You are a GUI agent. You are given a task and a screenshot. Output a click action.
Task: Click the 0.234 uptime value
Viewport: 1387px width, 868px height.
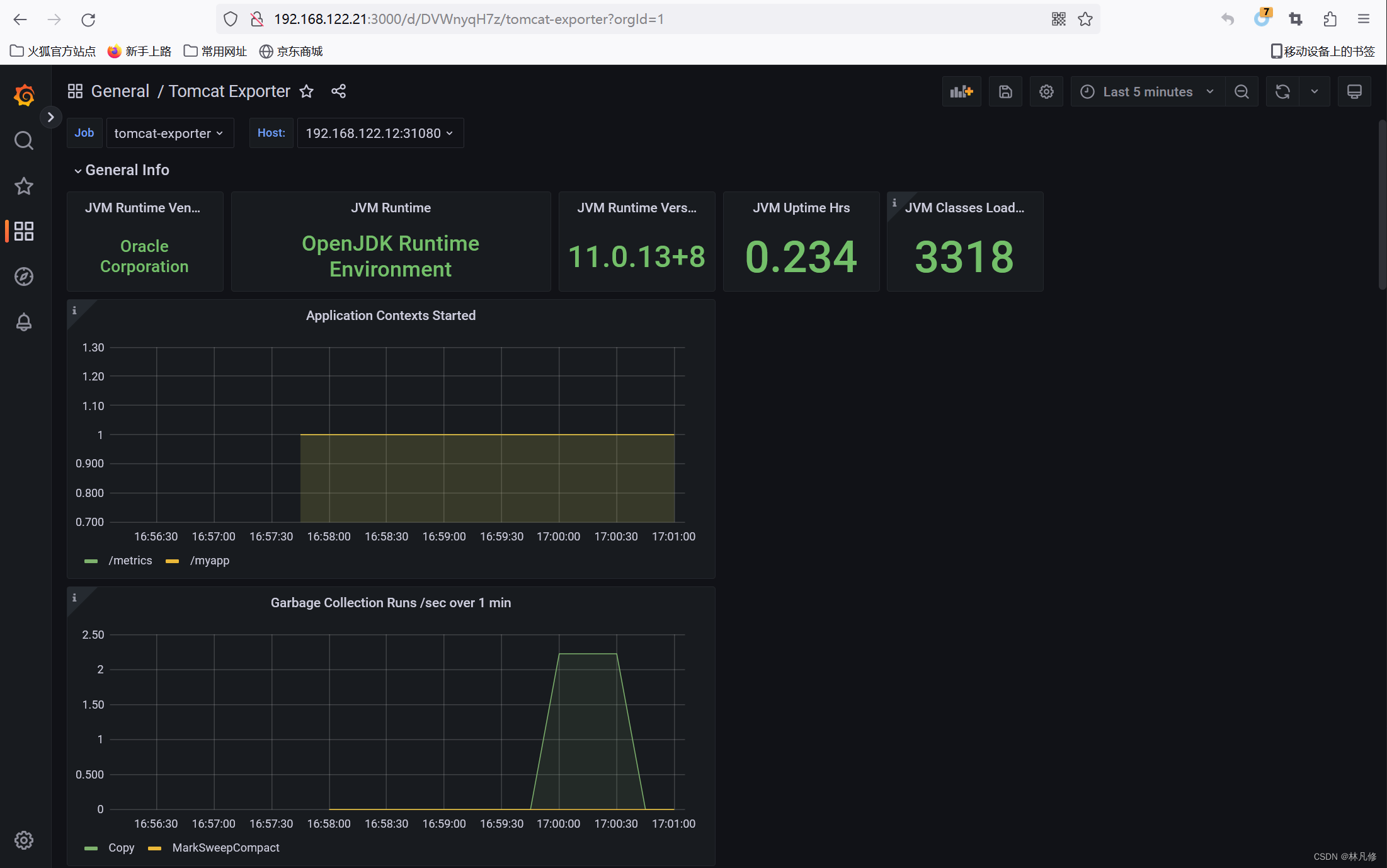(801, 257)
